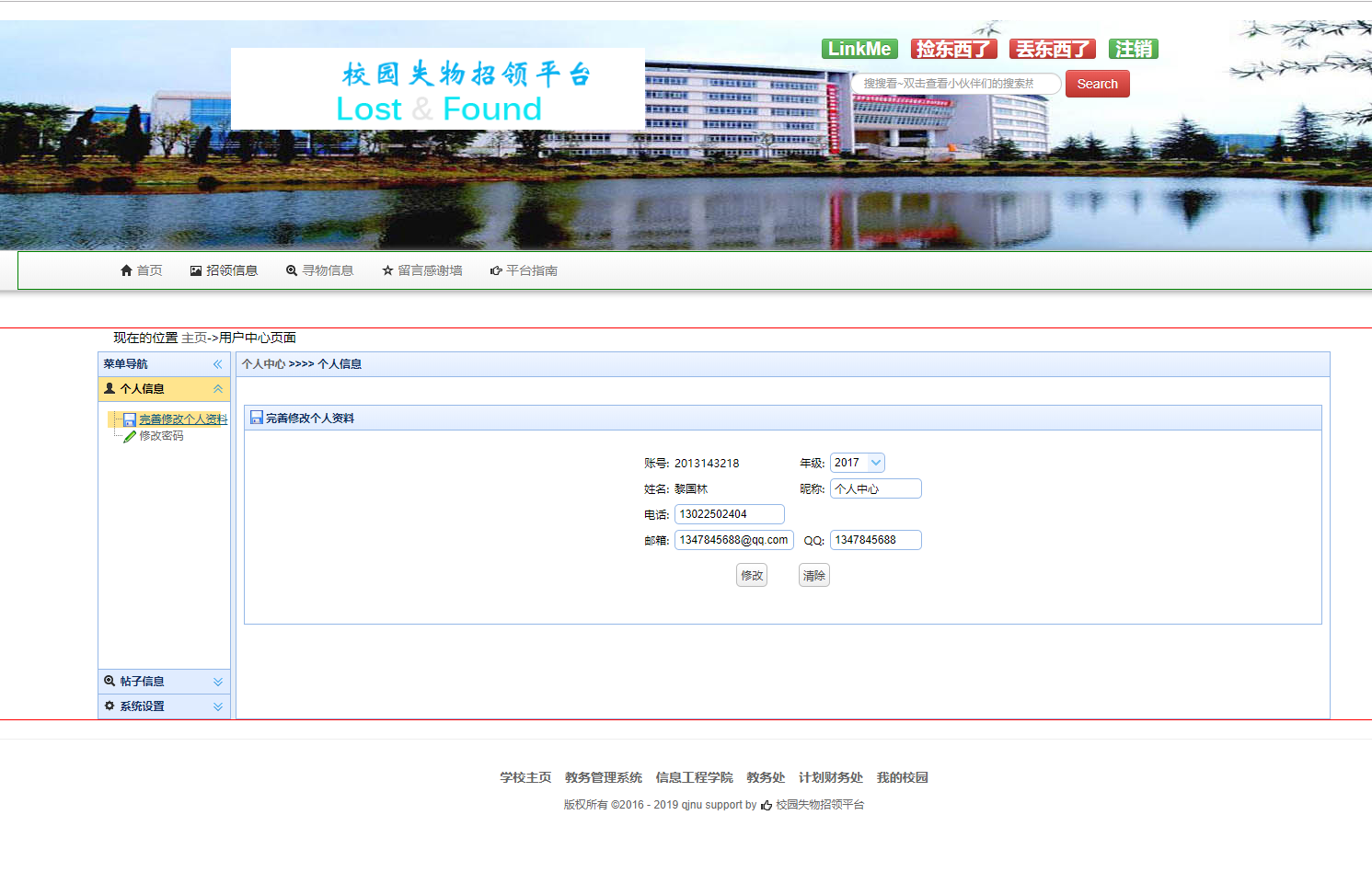Switch to the 平台指南 navigation item

532,270
